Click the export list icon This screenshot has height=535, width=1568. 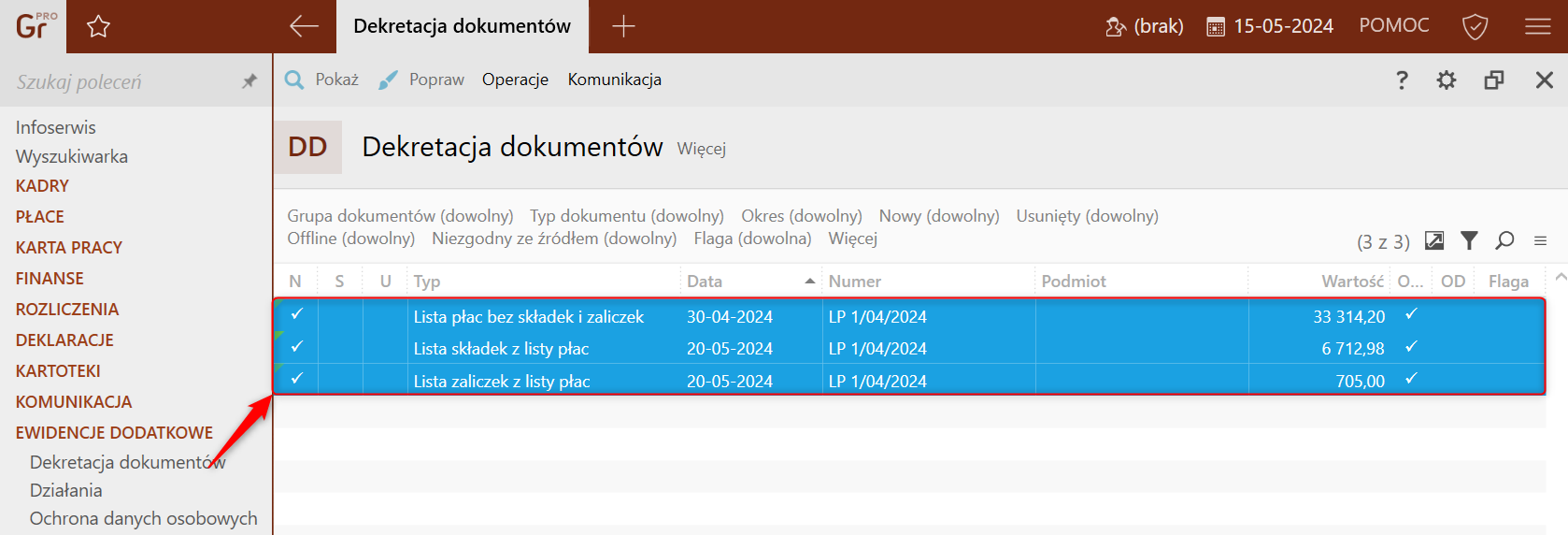[1434, 240]
